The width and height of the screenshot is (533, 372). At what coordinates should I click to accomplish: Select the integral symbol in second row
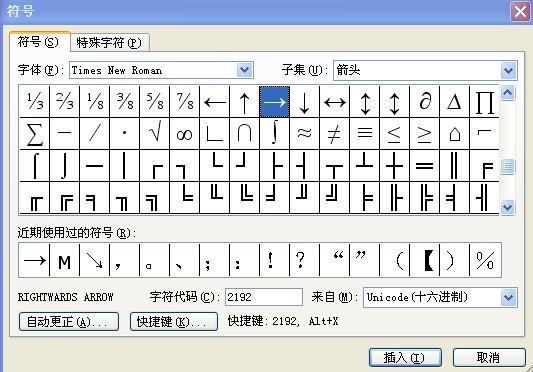click(x=274, y=134)
